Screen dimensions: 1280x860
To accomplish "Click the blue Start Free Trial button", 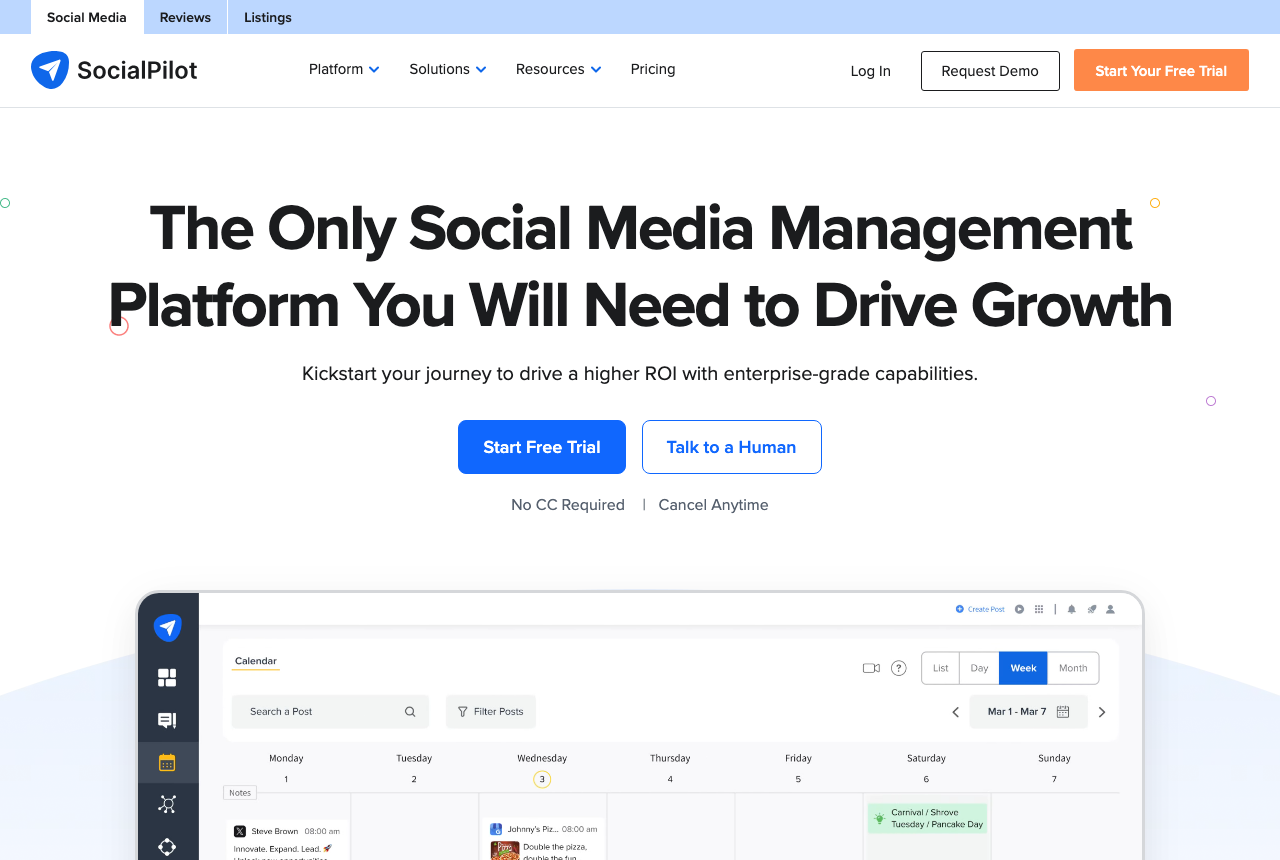I will coord(542,447).
